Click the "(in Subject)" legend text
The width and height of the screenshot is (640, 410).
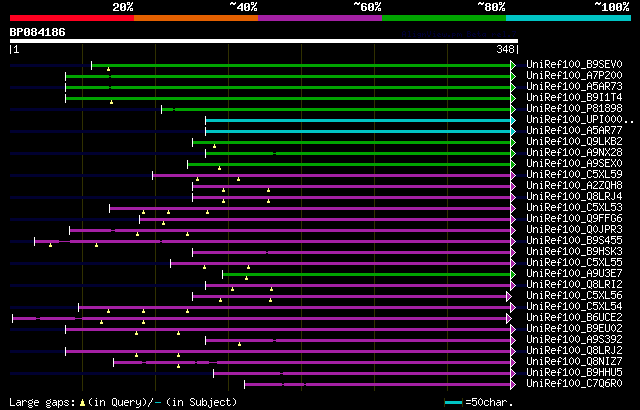coord(202,403)
